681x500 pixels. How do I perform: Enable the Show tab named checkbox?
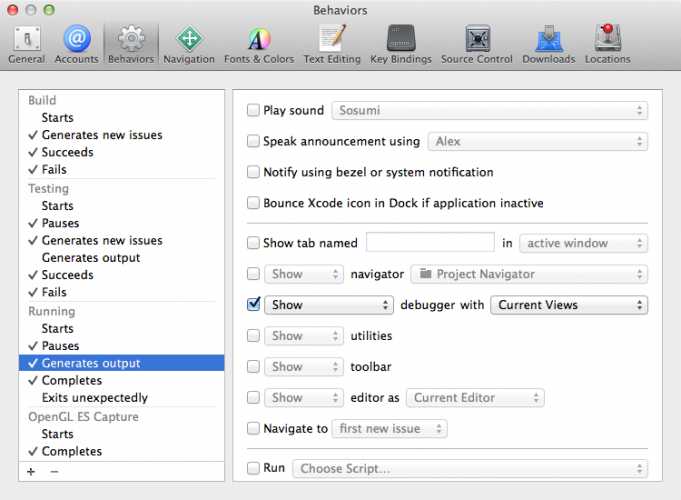253,242
